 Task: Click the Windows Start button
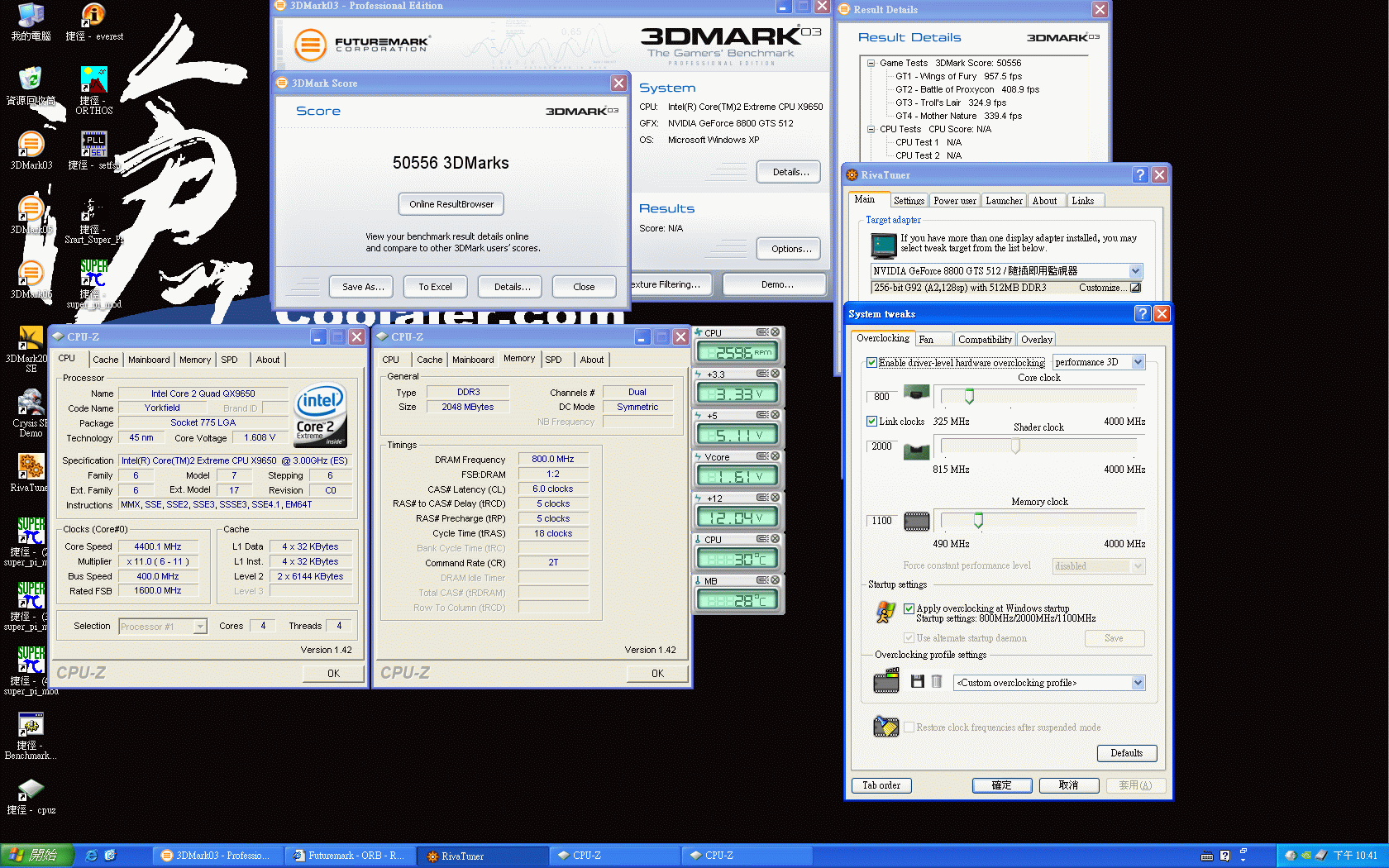(x=36, y=856)
